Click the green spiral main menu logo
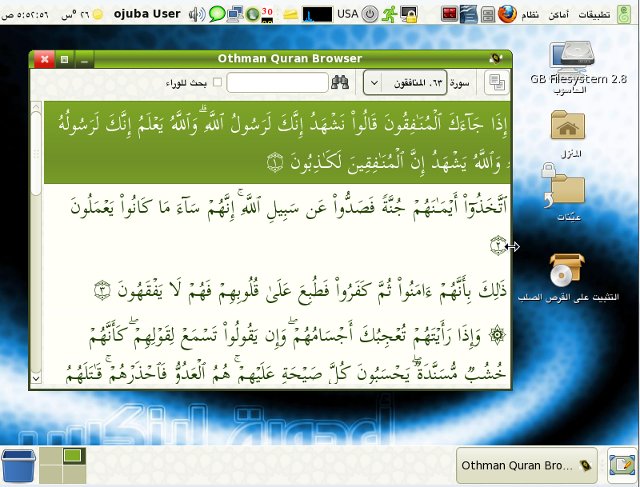The height and width of the screenshot is (487, 640). click(x=624, y=15)
